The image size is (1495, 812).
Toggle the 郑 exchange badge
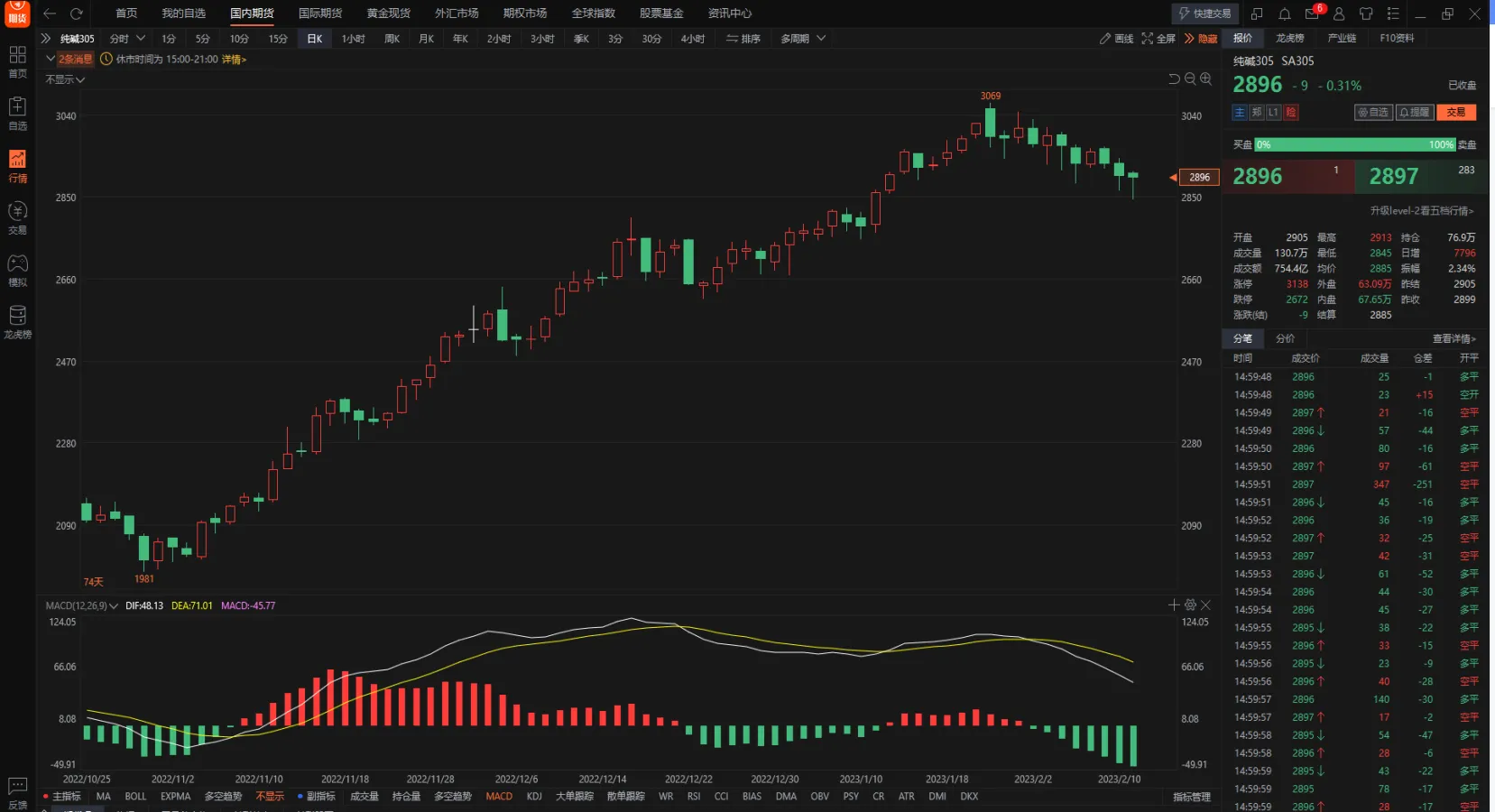pyautogui.click(x=1257, y=113)
